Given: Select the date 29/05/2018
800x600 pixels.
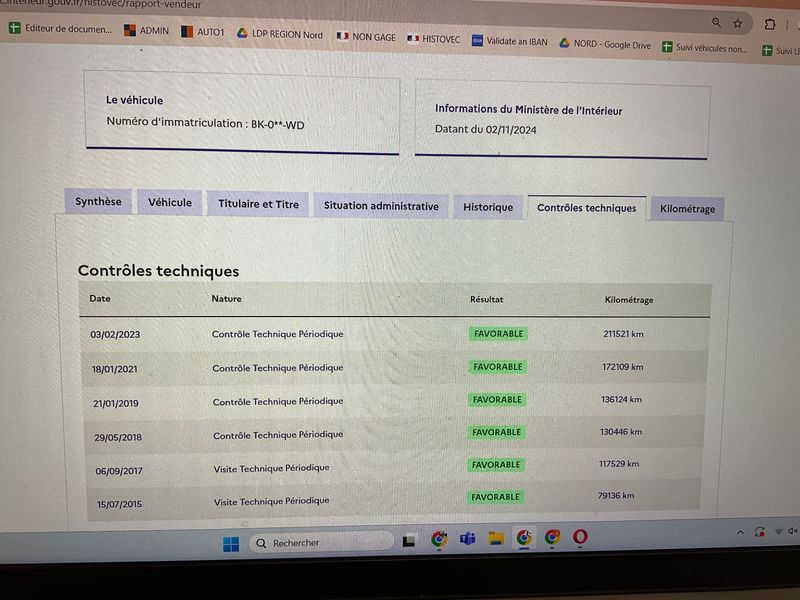Looking at the screenshot, I should coord(118,437).
